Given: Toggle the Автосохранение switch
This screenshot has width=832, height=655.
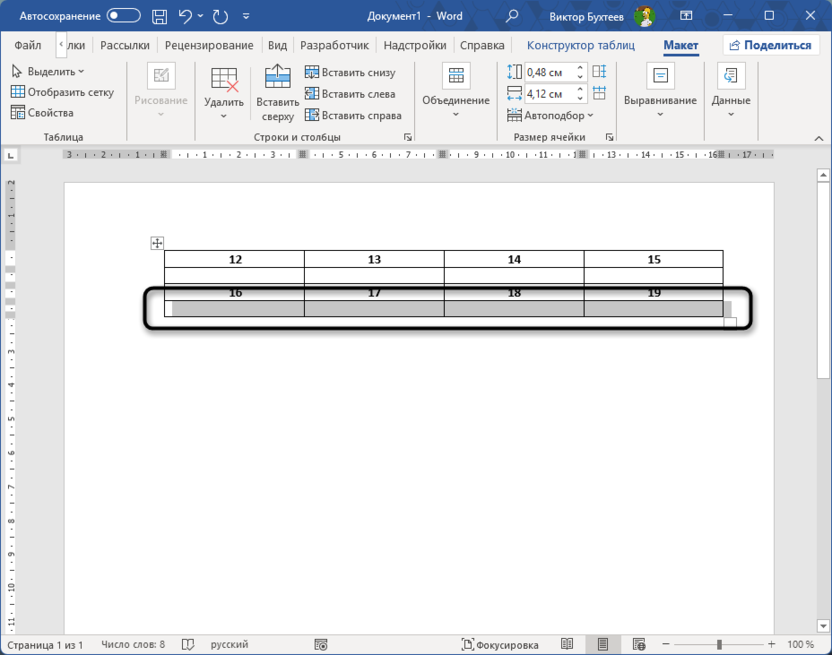Looking at the screenshot, I should point(123,16).
